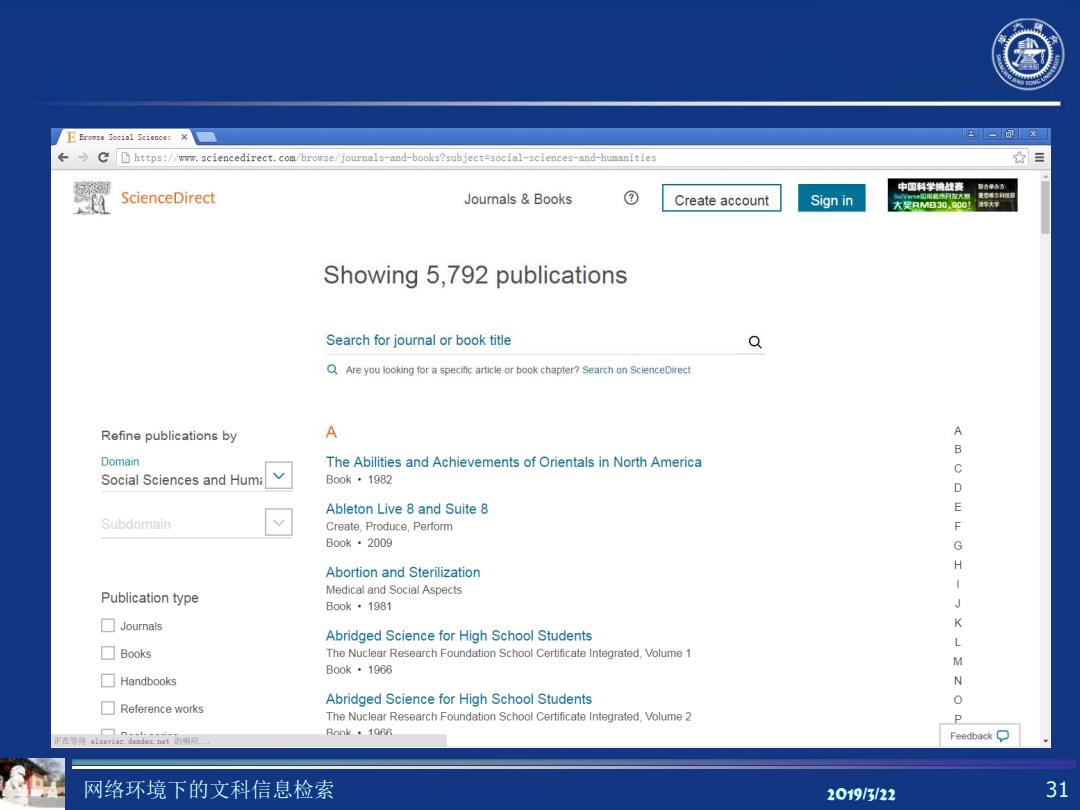Click the Elsevier tree logo

(92, 198)
